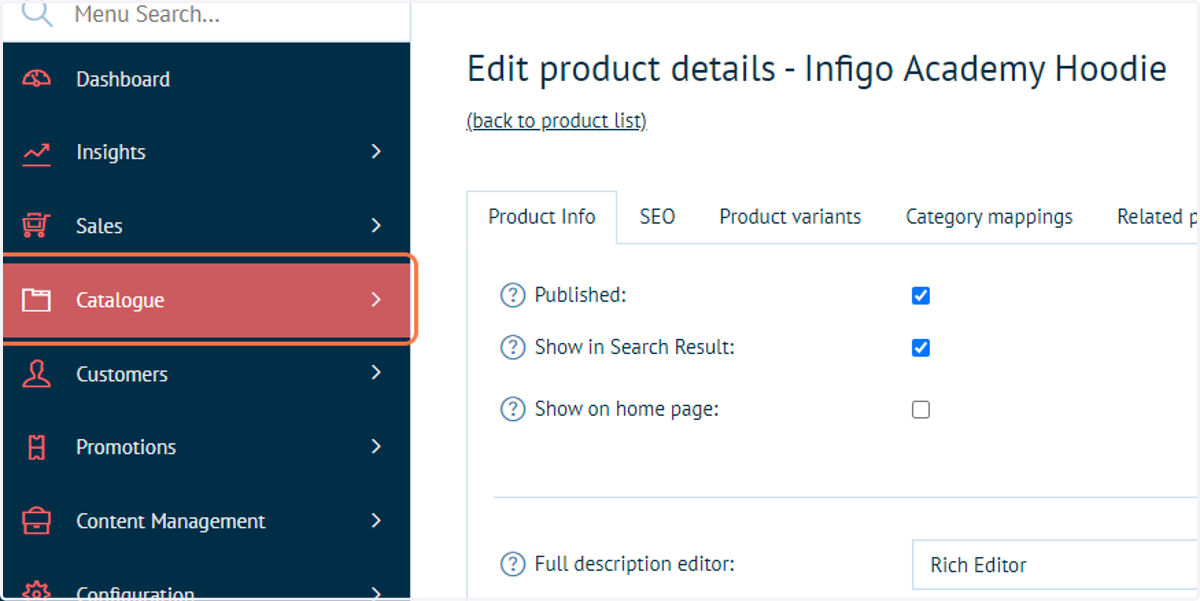Toggle the Show in Search Result checkbox

(x=921, y=348)
